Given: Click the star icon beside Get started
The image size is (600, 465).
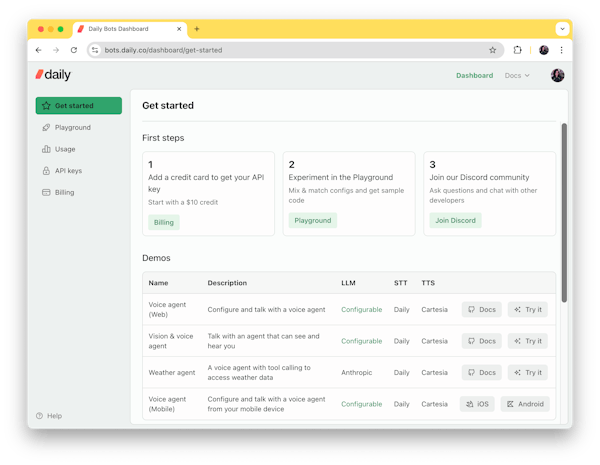Looking at the screenshot, I should click(x=46, y=106).
